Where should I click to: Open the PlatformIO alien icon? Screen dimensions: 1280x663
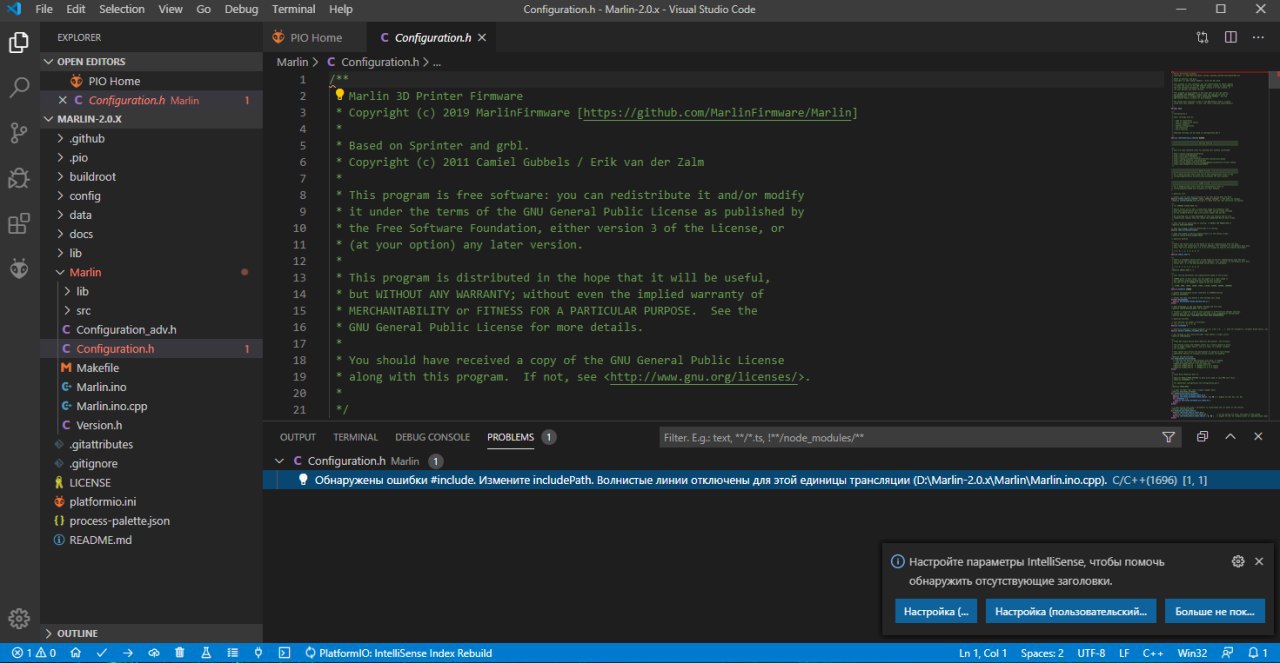pos(19,268)
